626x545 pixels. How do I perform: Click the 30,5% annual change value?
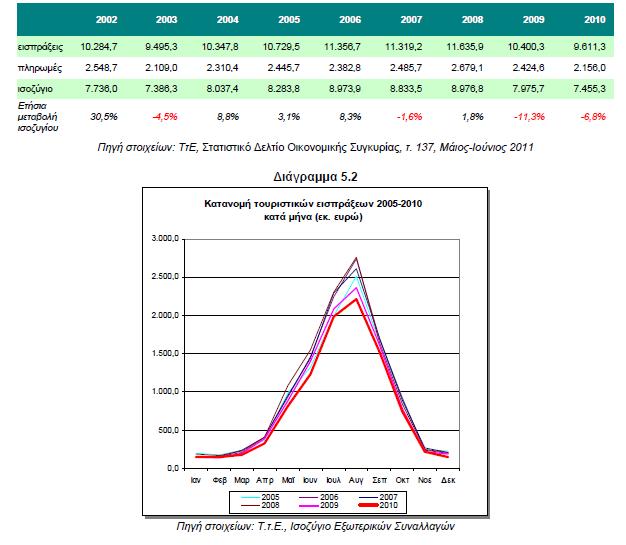click(x=104, y=117)
